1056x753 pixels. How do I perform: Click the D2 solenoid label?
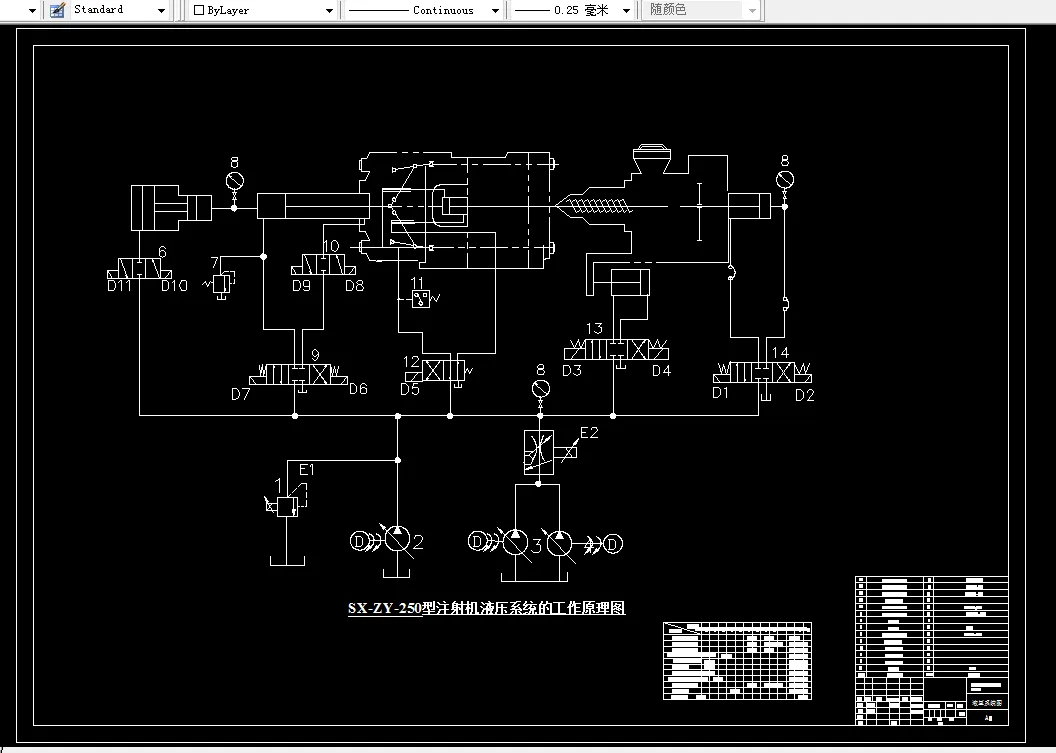[805, 395]
